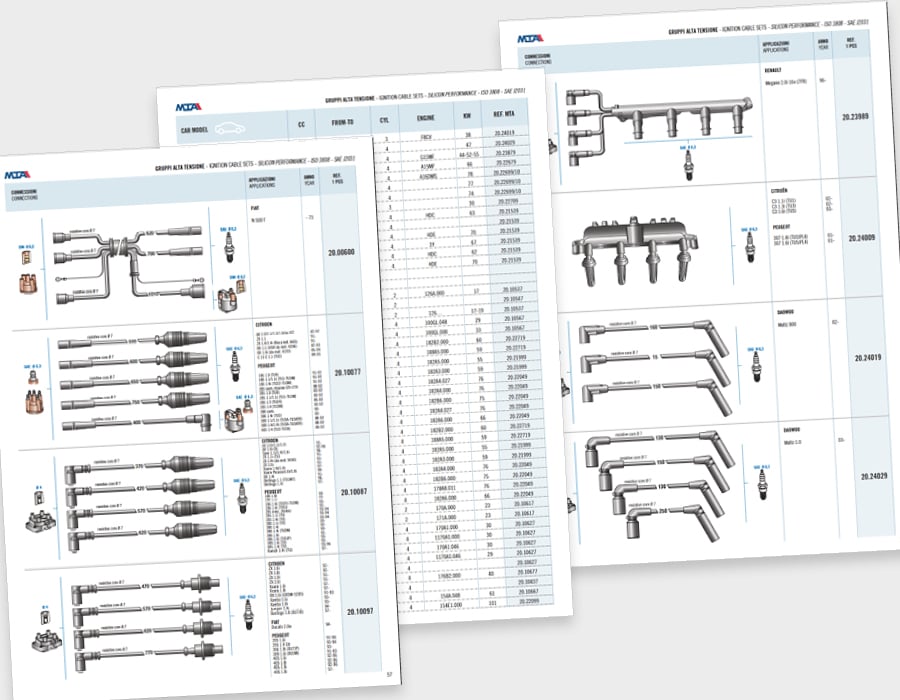900x700 pixels.
Task: Click the Renault coil rail illustration for 20.23989
Action: pos(659,125)
